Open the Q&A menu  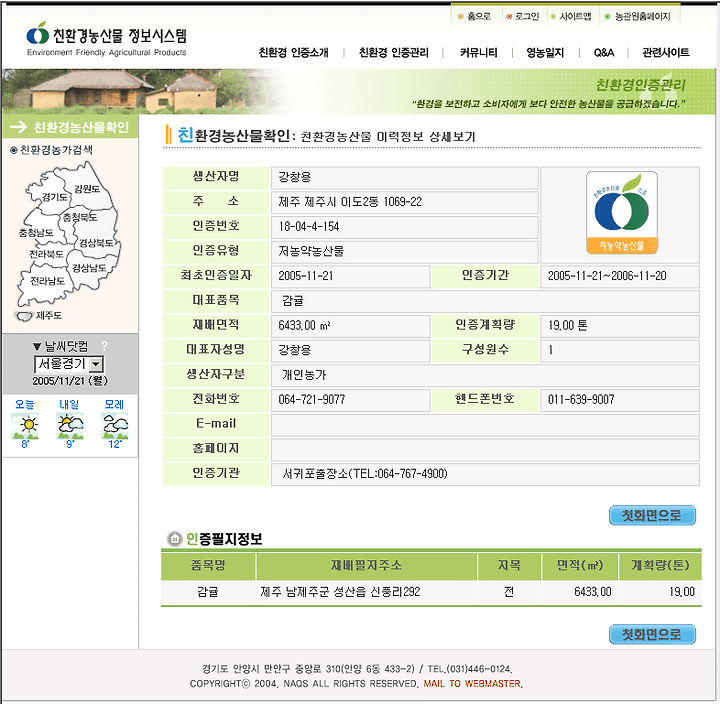(x=604, y=52)
